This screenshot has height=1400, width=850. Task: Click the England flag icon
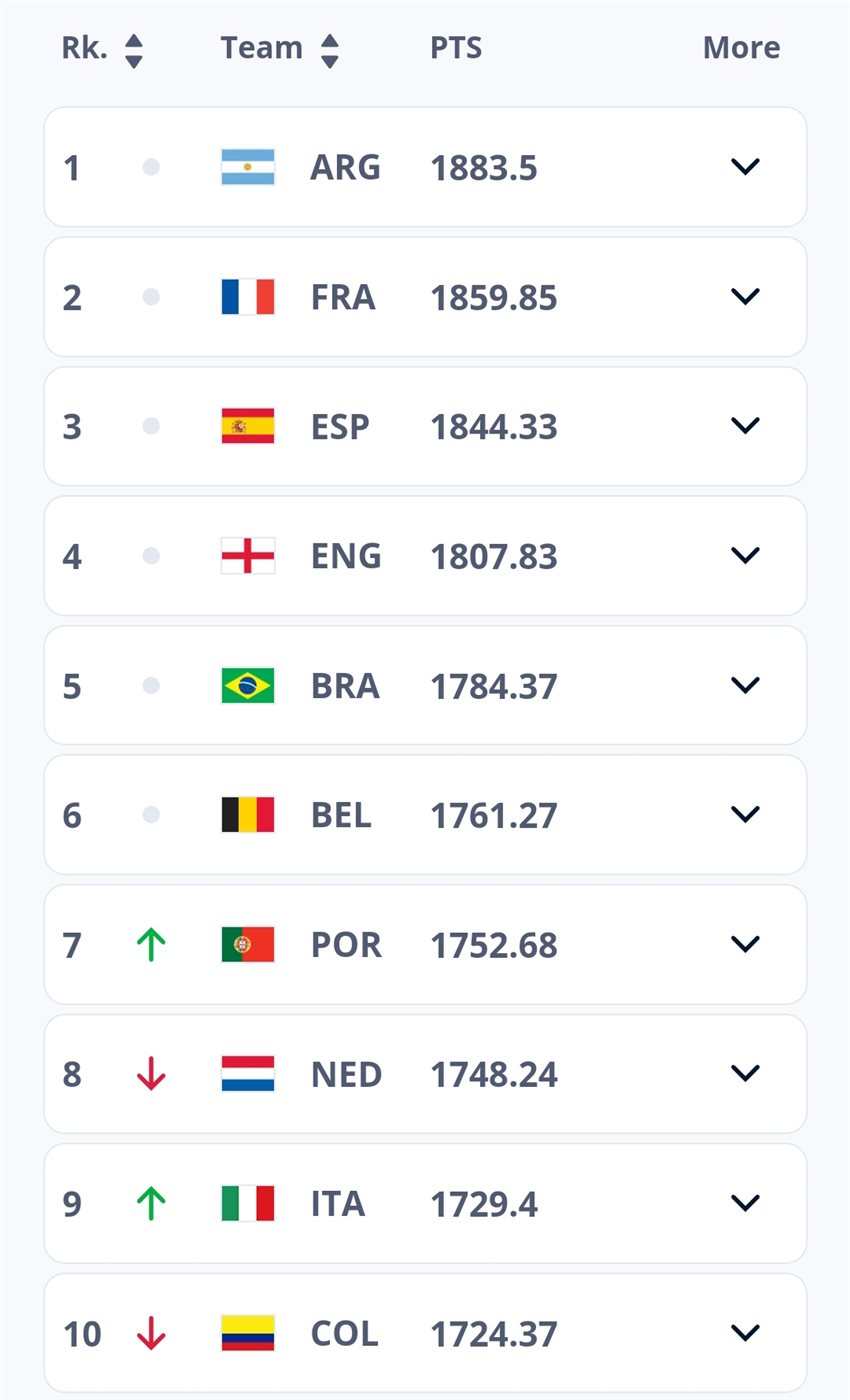[x=247, y=556]
